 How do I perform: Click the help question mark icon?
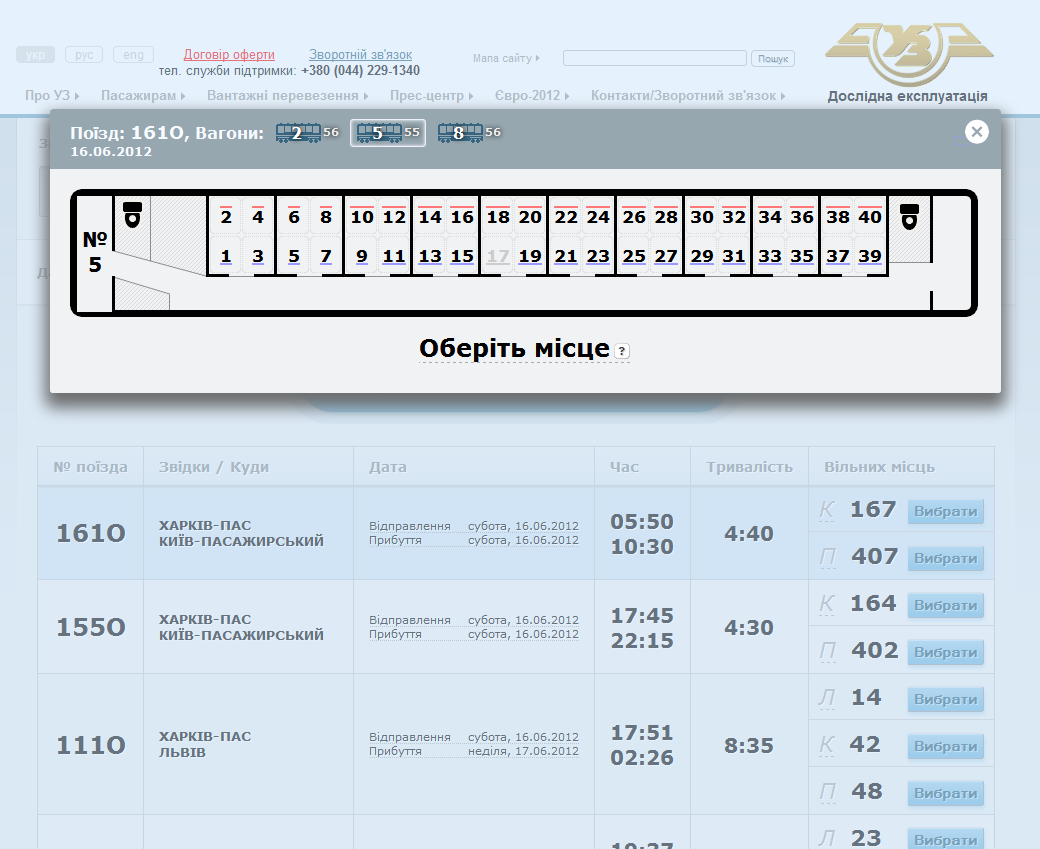[x=622, y=351]
